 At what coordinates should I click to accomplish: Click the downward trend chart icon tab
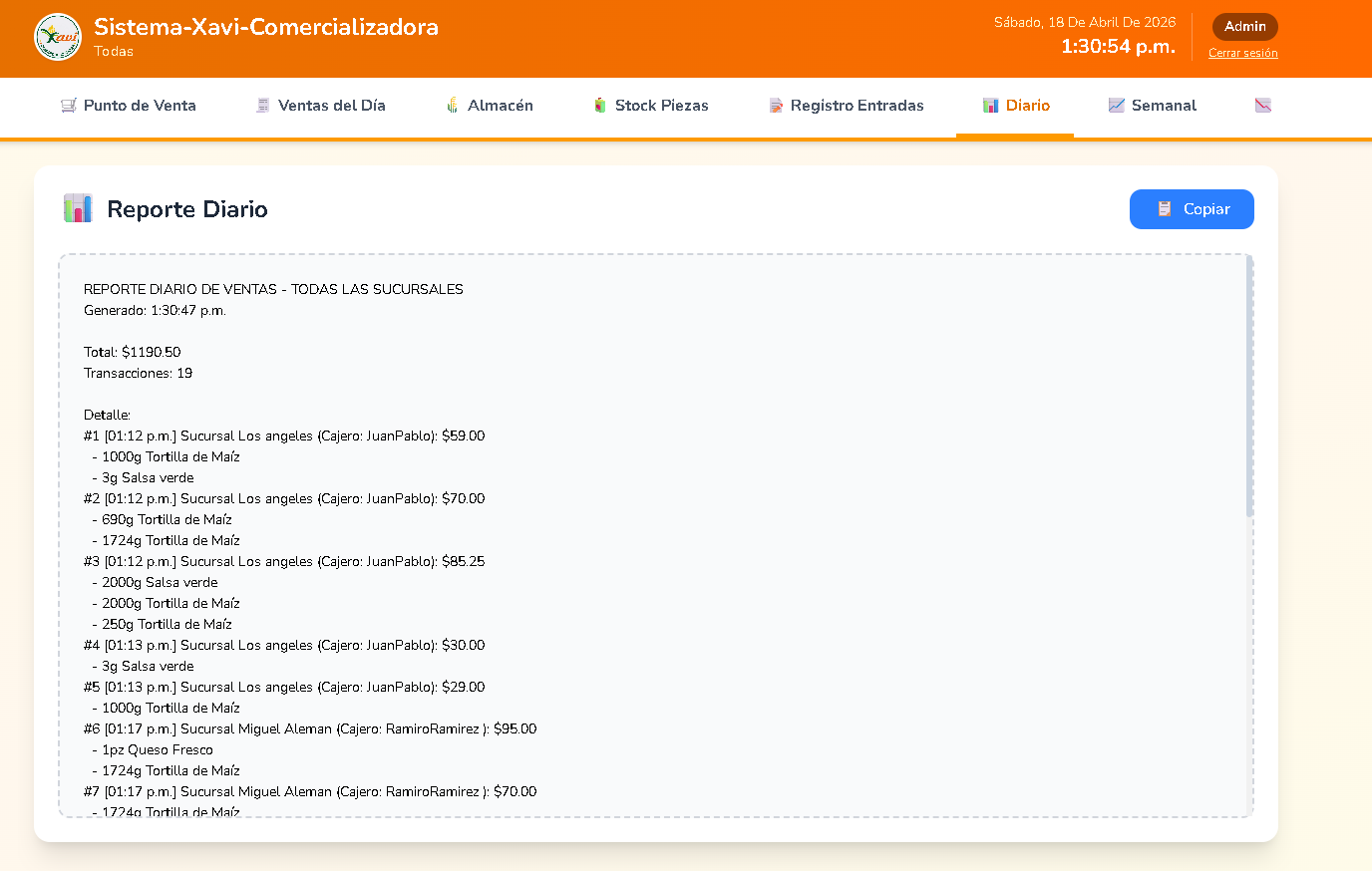[1262, 106]
